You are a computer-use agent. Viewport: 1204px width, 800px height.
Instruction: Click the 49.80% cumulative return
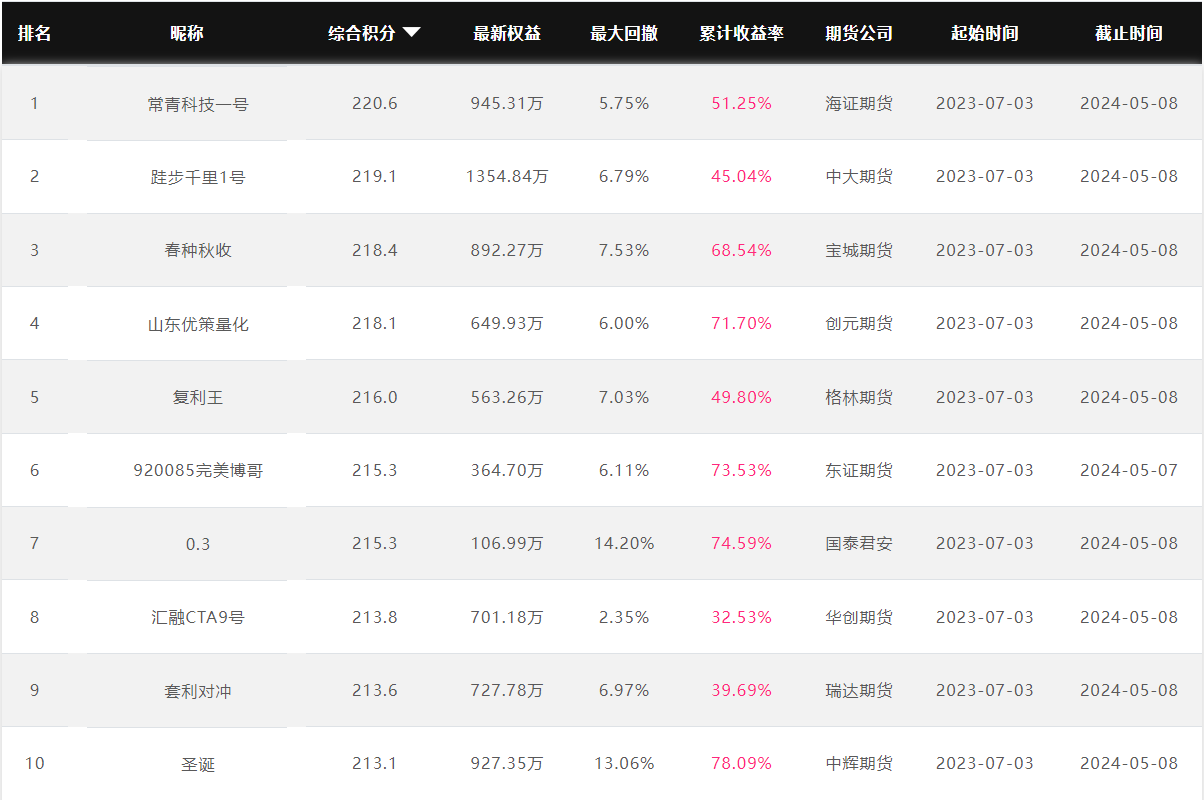tap(742, 397)
